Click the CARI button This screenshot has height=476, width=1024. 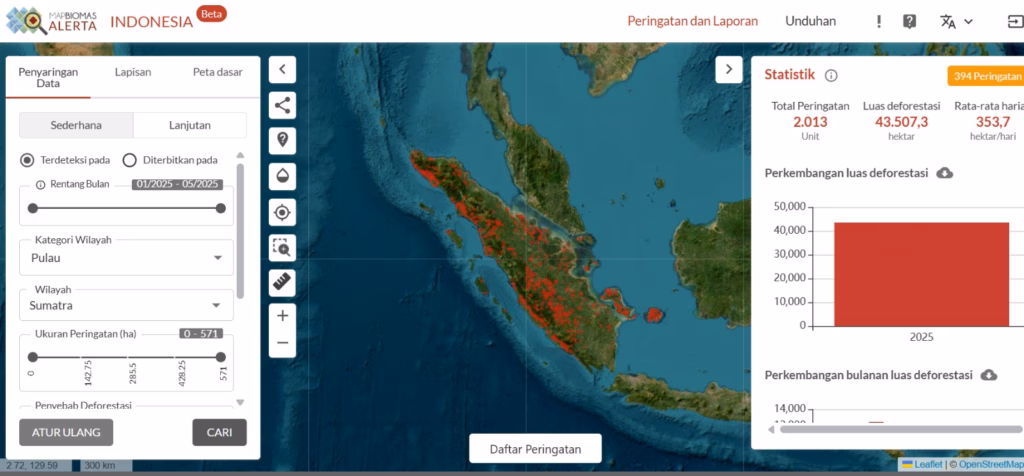(219, 432)
